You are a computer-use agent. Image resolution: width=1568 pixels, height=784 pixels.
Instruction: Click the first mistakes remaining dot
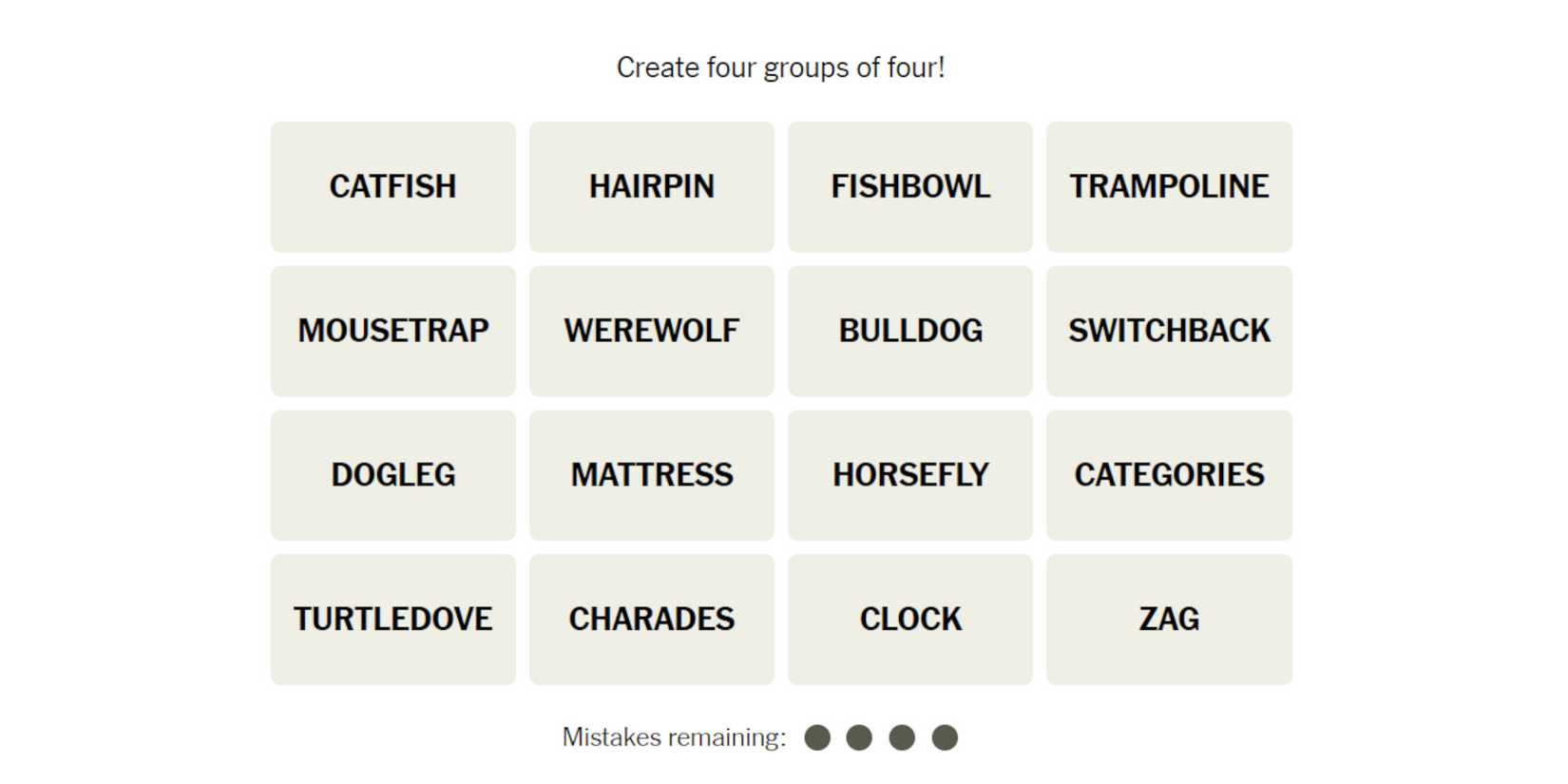pyautogui.click(x=817, y=737)
